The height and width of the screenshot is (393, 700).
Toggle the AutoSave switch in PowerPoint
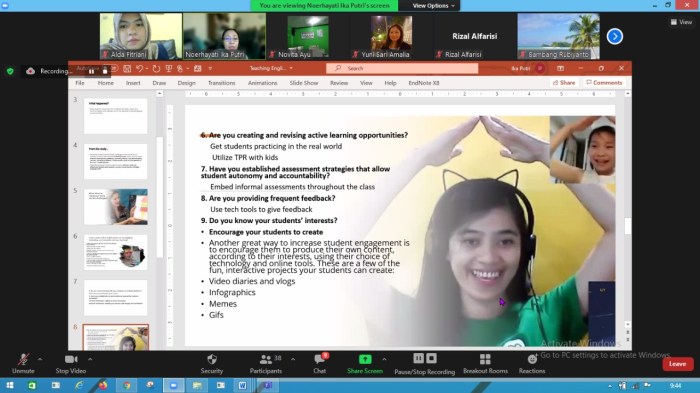(113, 68)
